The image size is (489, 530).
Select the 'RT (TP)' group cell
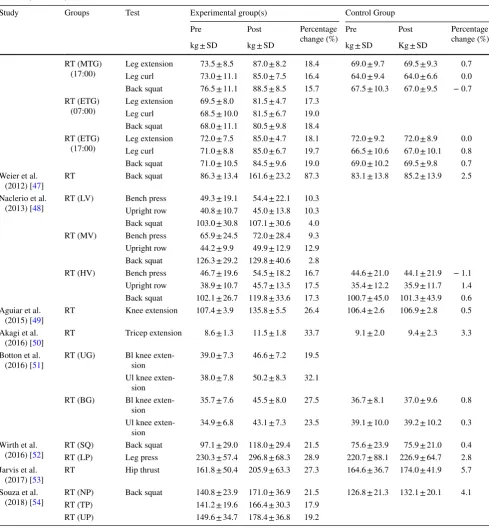coord(78,505)
